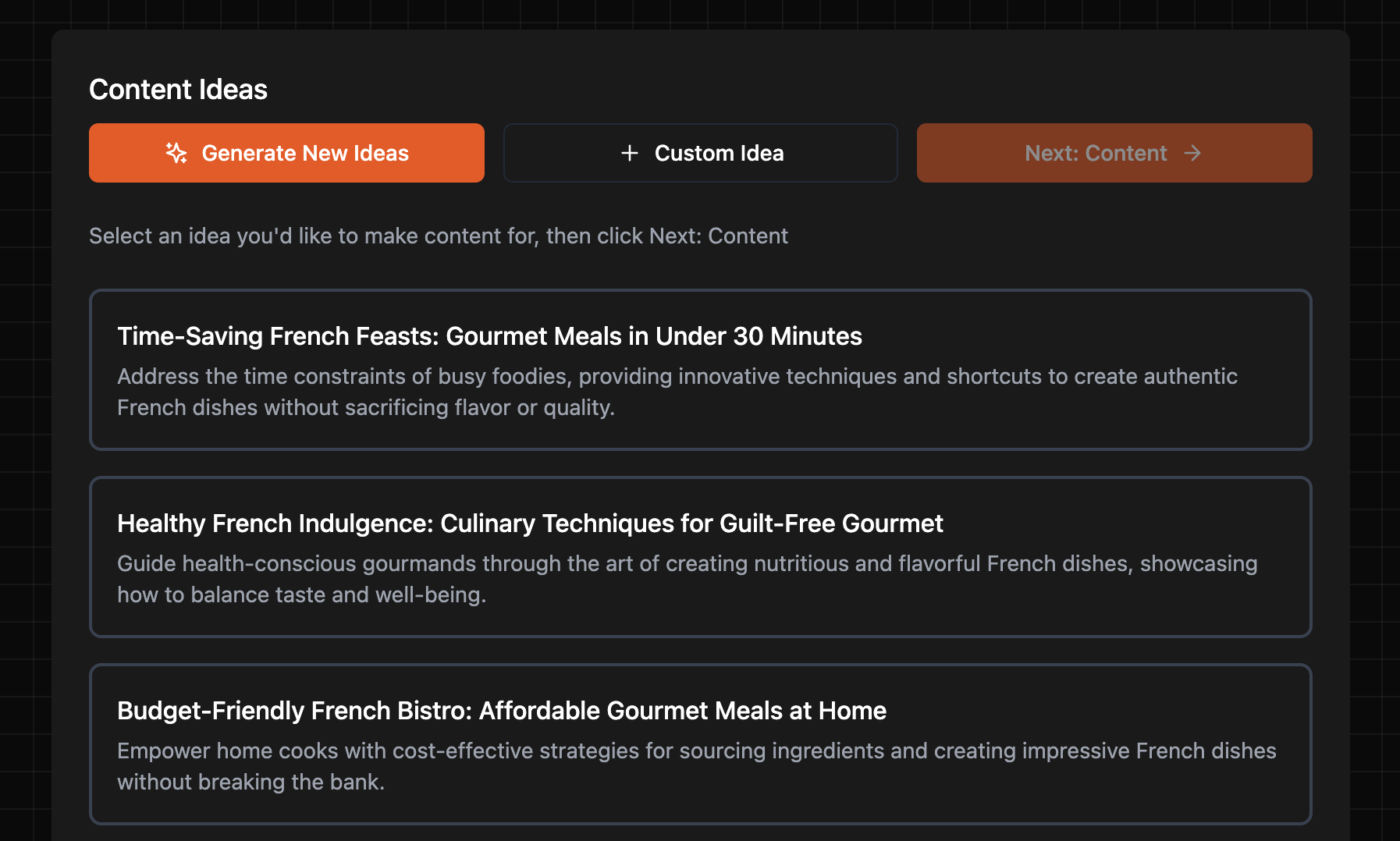This screenshot has height=841, width=1400.
Task: Proceed with the Next: Content button
Action: (1114, 153)
